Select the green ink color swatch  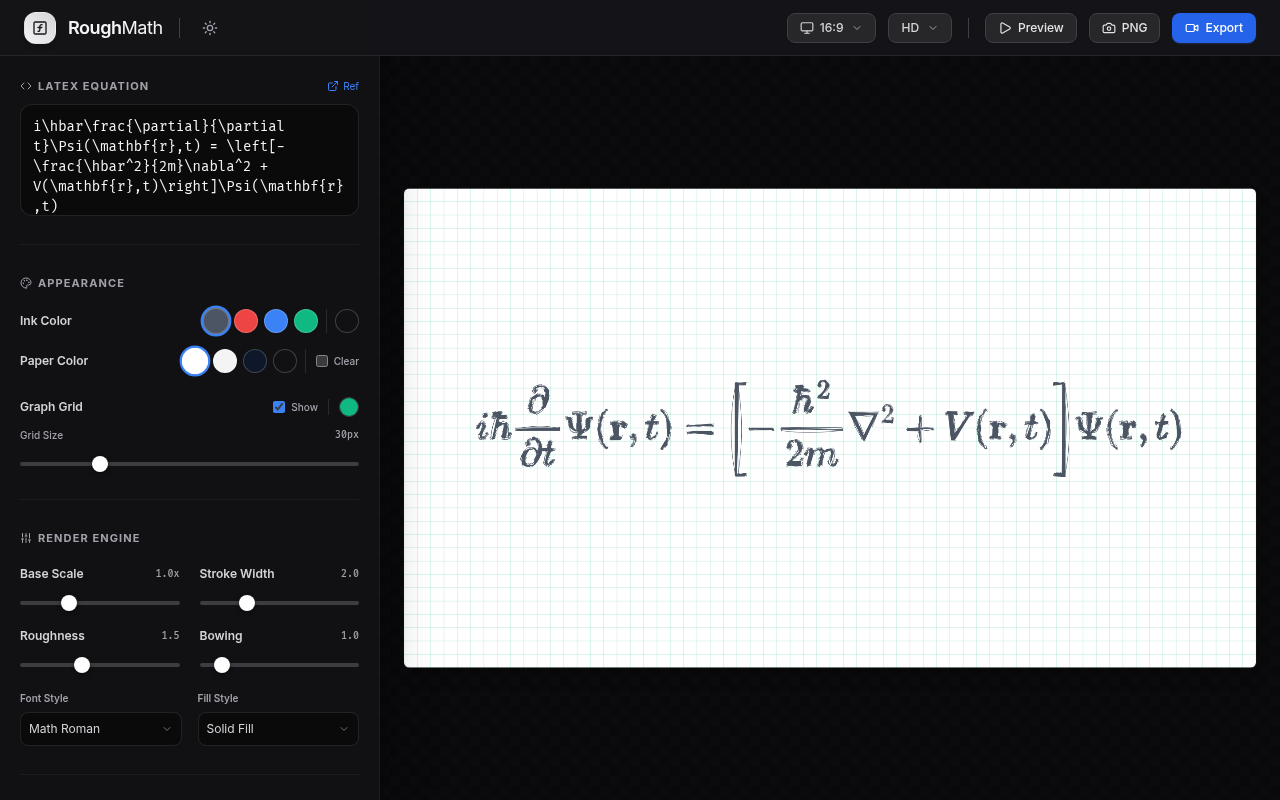(306, 321)
